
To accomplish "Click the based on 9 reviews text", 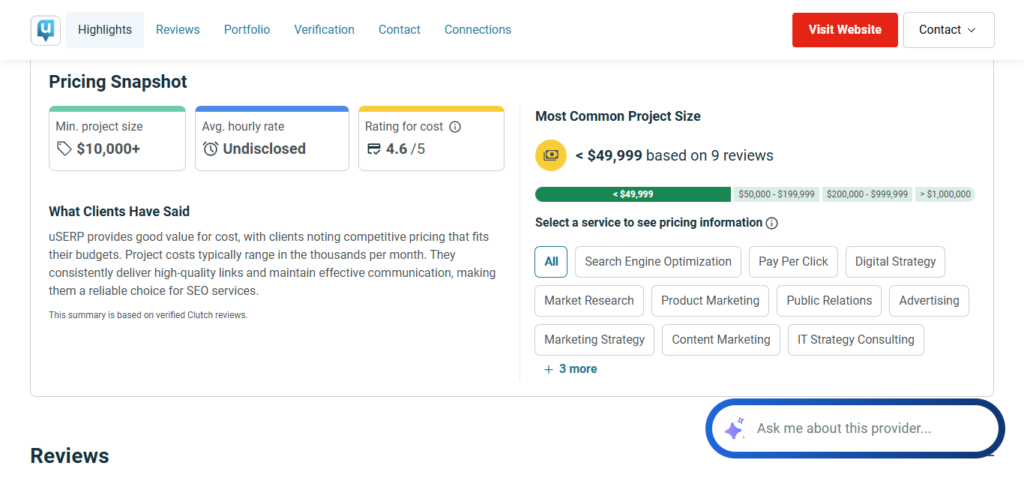I will tap(710, 155).
